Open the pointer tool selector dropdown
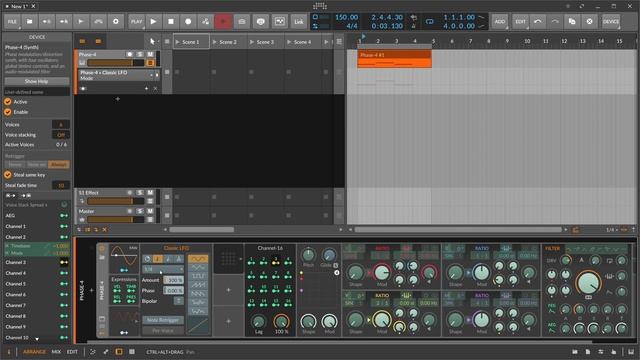The image size is (640, 360). [x=152, y=42]
